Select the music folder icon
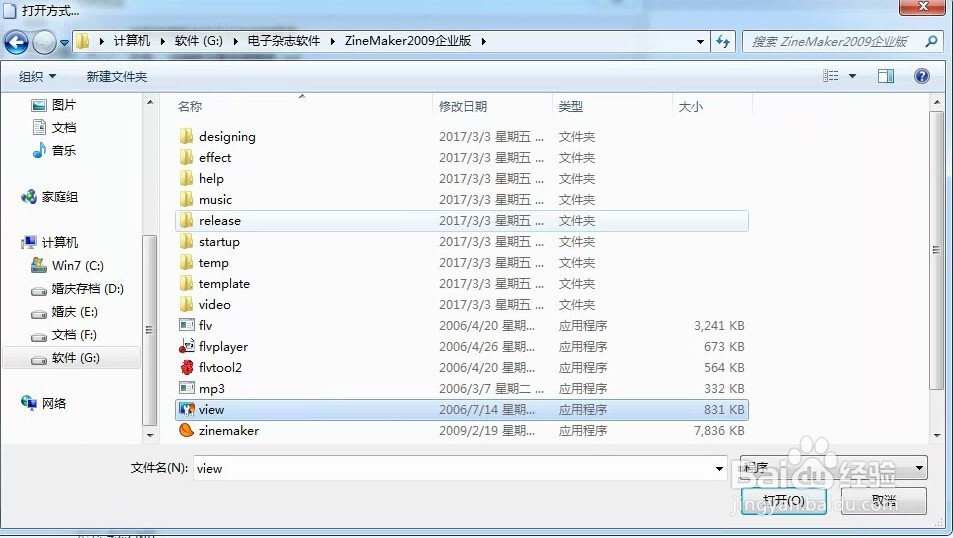The width and height of the screenshot is (953, 538). pyautogui.click(x=186, y=199)
